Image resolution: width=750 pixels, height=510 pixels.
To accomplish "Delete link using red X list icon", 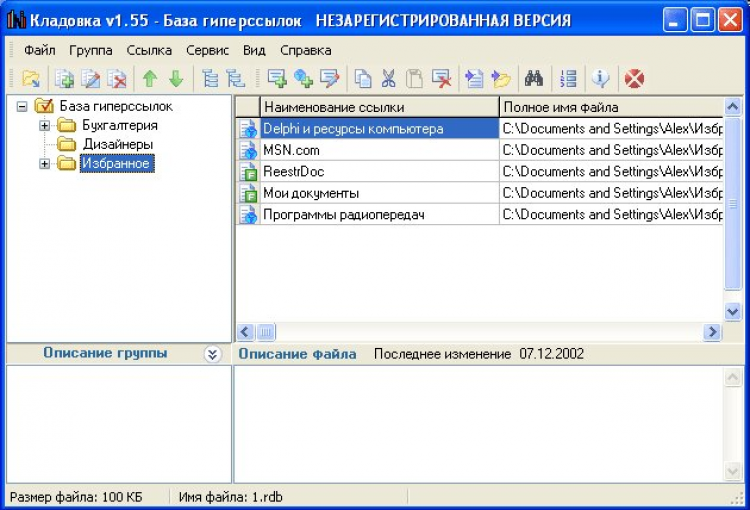I will click(441, 78).
